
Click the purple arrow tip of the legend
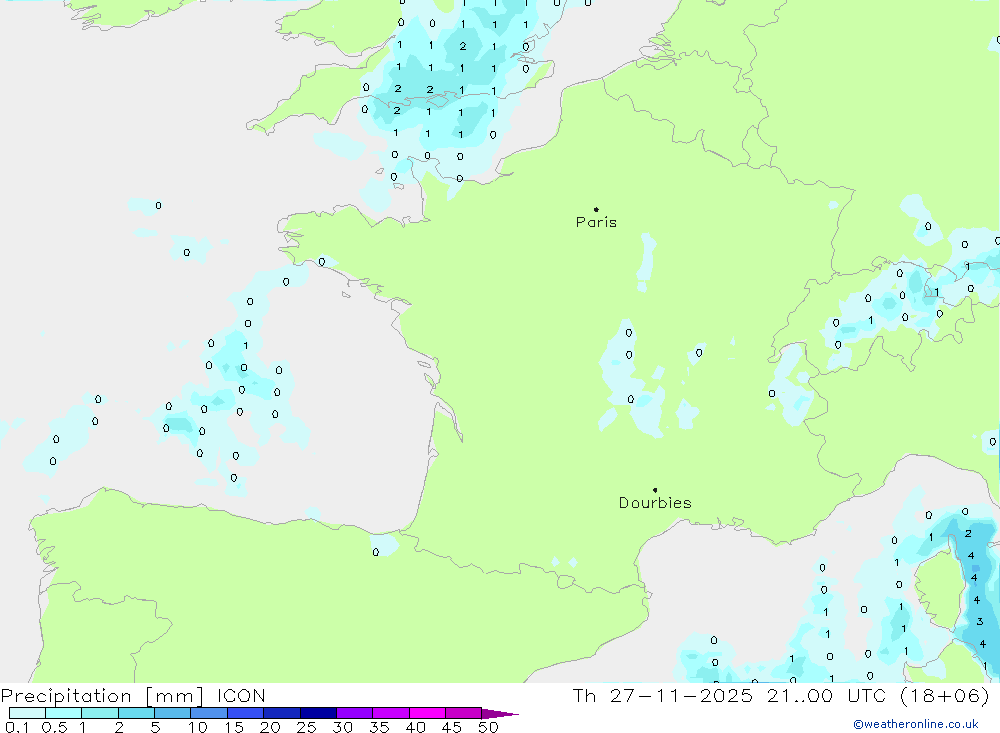tap(500, 714)
